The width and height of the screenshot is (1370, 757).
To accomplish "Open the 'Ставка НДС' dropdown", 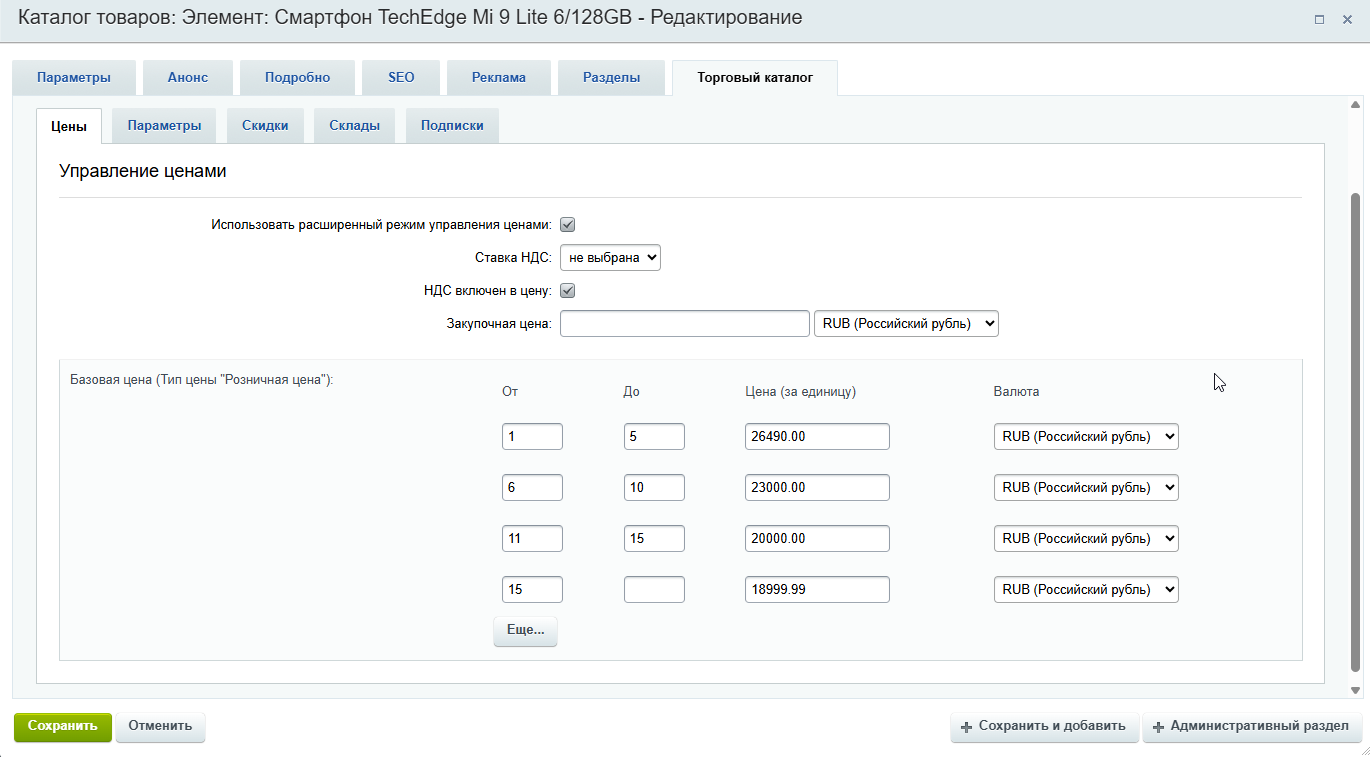I will click(x=610, y=258).
